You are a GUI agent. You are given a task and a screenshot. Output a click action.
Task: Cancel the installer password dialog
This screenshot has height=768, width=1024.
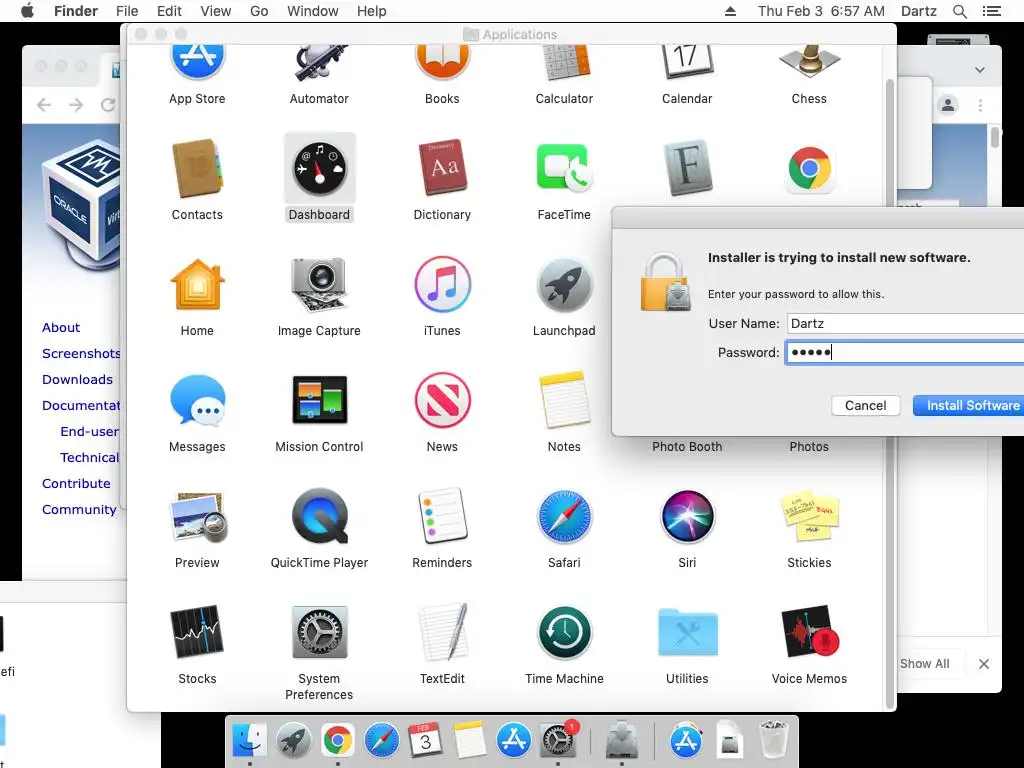(x=865, y=406)
